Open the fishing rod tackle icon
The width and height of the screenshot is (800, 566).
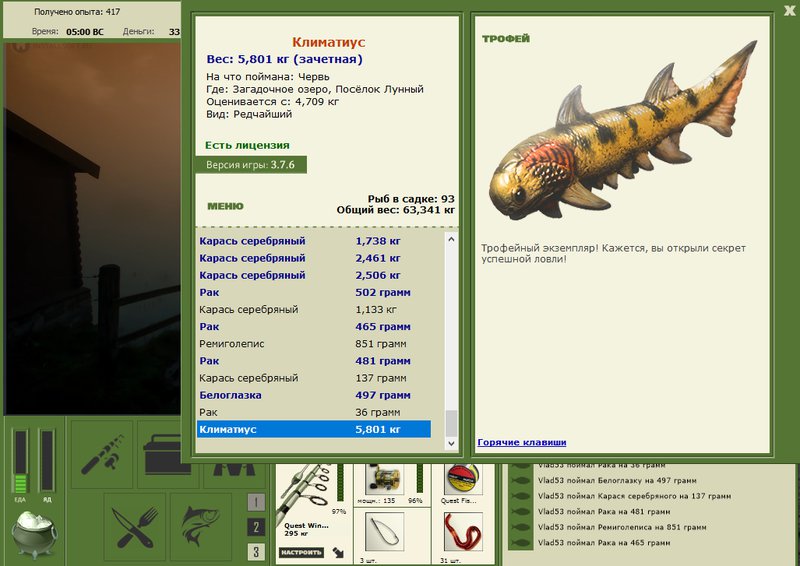(x=102, y=454)
